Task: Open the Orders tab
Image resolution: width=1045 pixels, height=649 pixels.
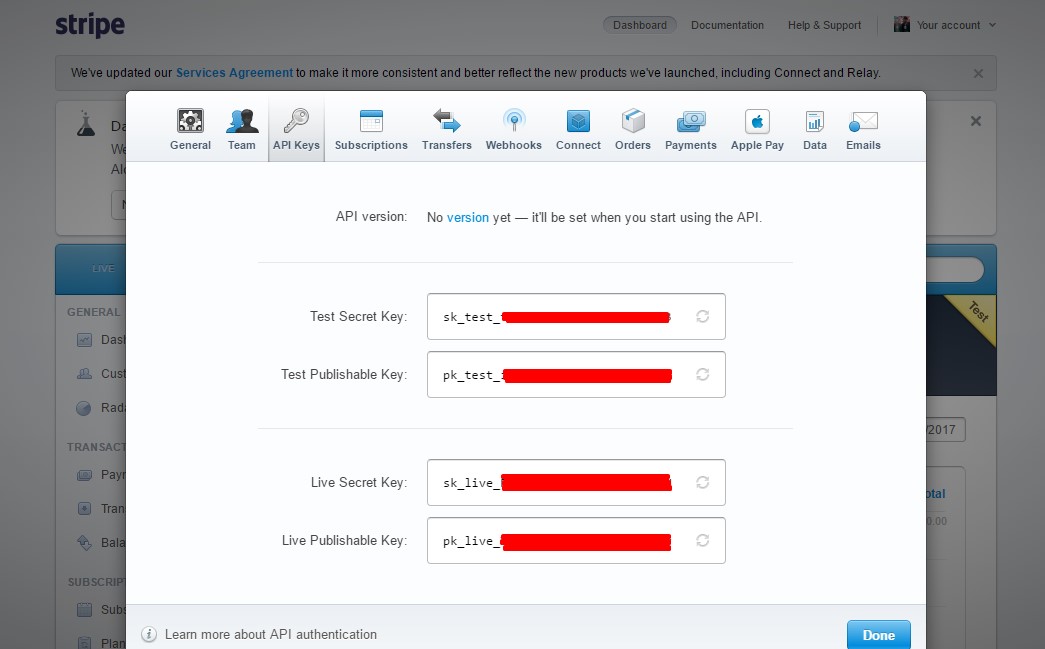Action: [632, 130]
